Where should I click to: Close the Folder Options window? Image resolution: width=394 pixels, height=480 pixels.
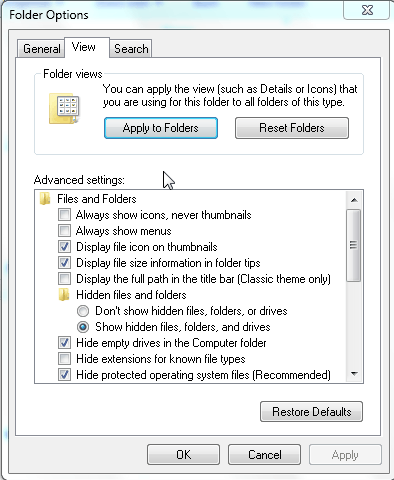[367, 10]
